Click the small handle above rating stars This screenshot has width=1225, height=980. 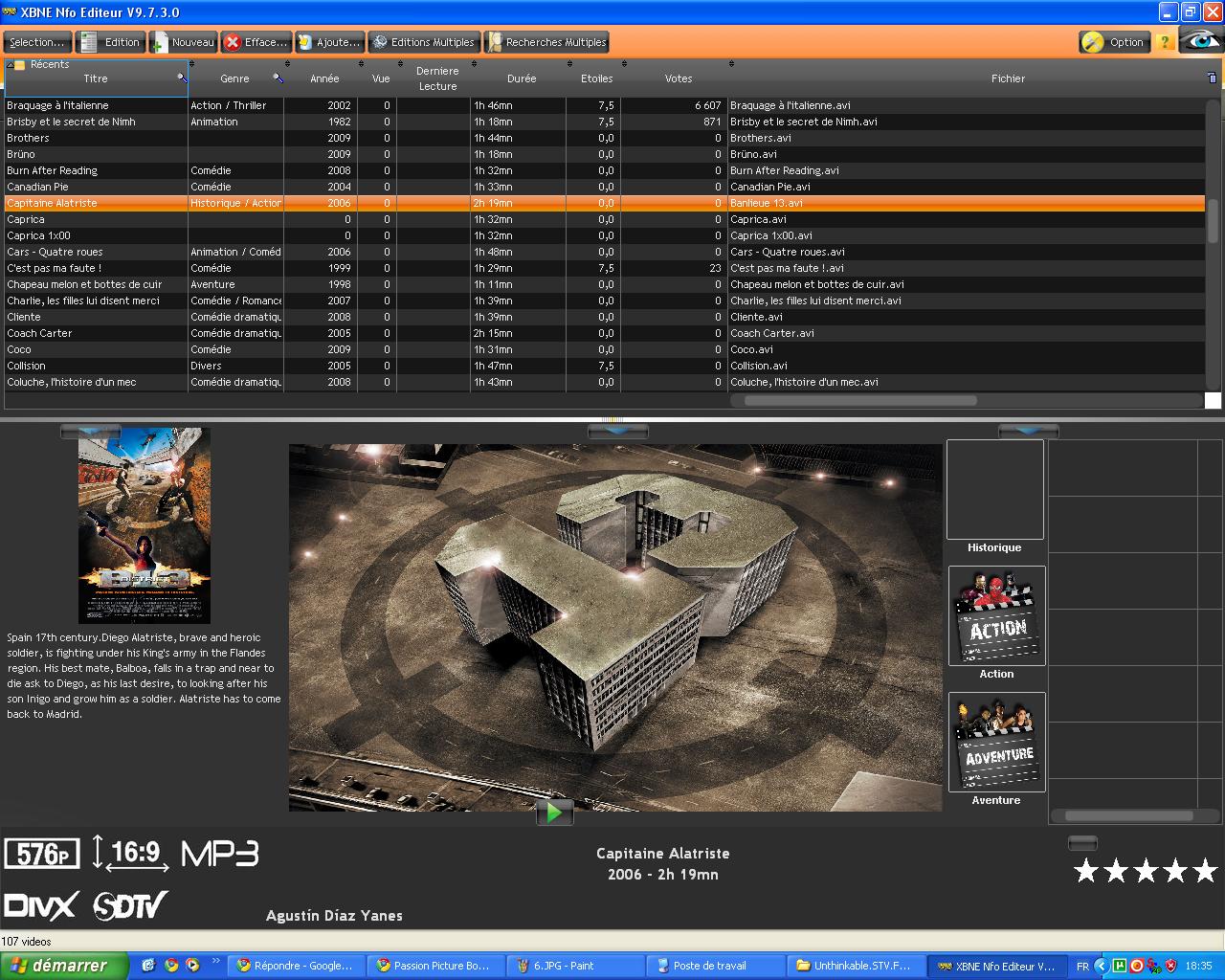[x=1082, y=843]
